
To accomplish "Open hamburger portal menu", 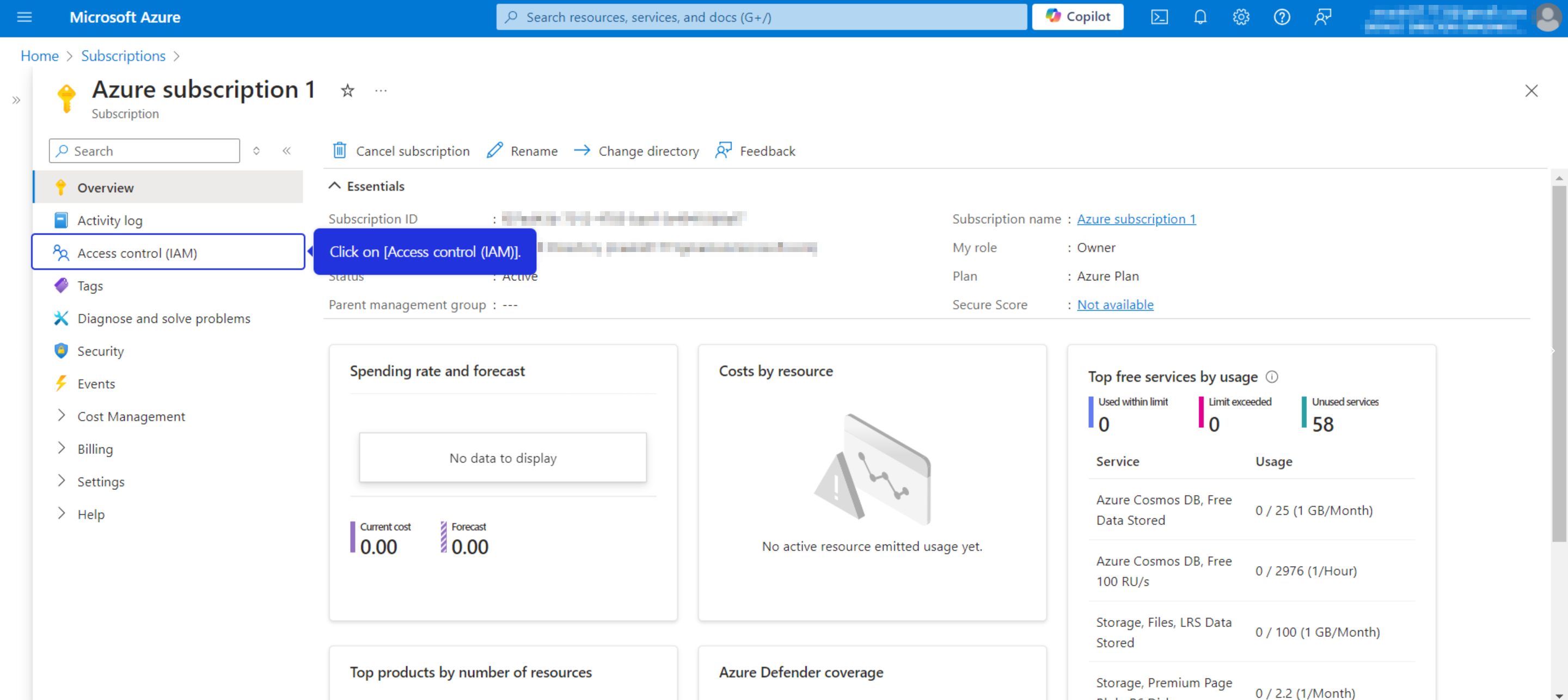I will tap(24, 17).
